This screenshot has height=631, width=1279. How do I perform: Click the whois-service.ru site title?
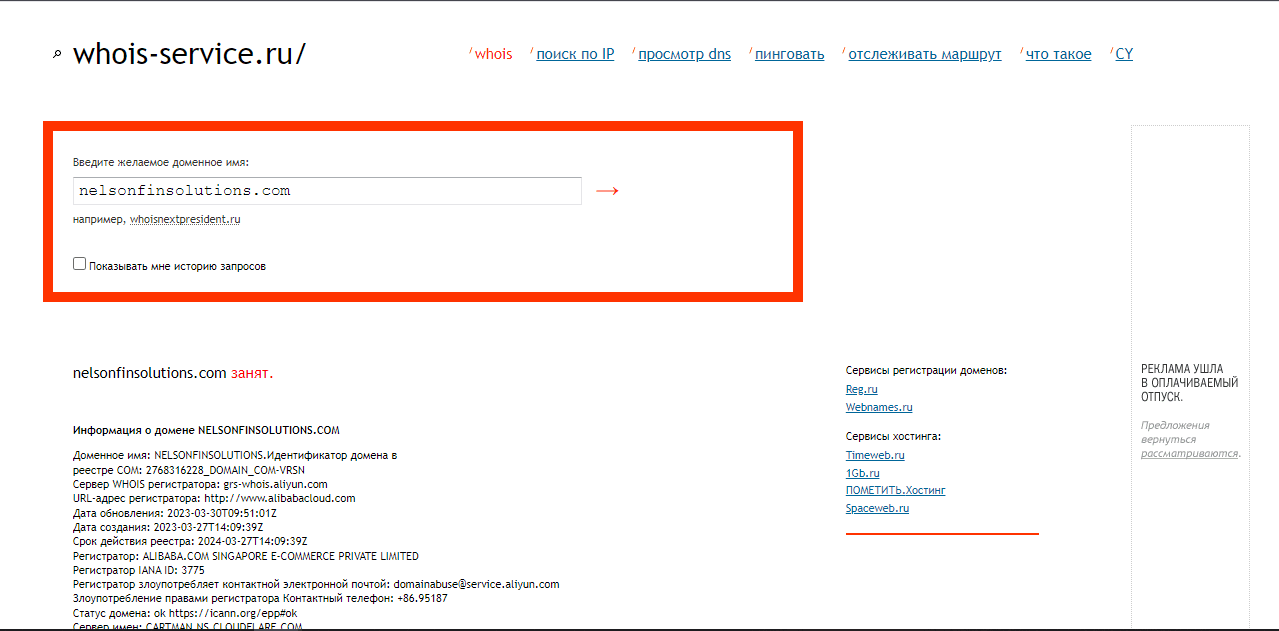point(189,54)
